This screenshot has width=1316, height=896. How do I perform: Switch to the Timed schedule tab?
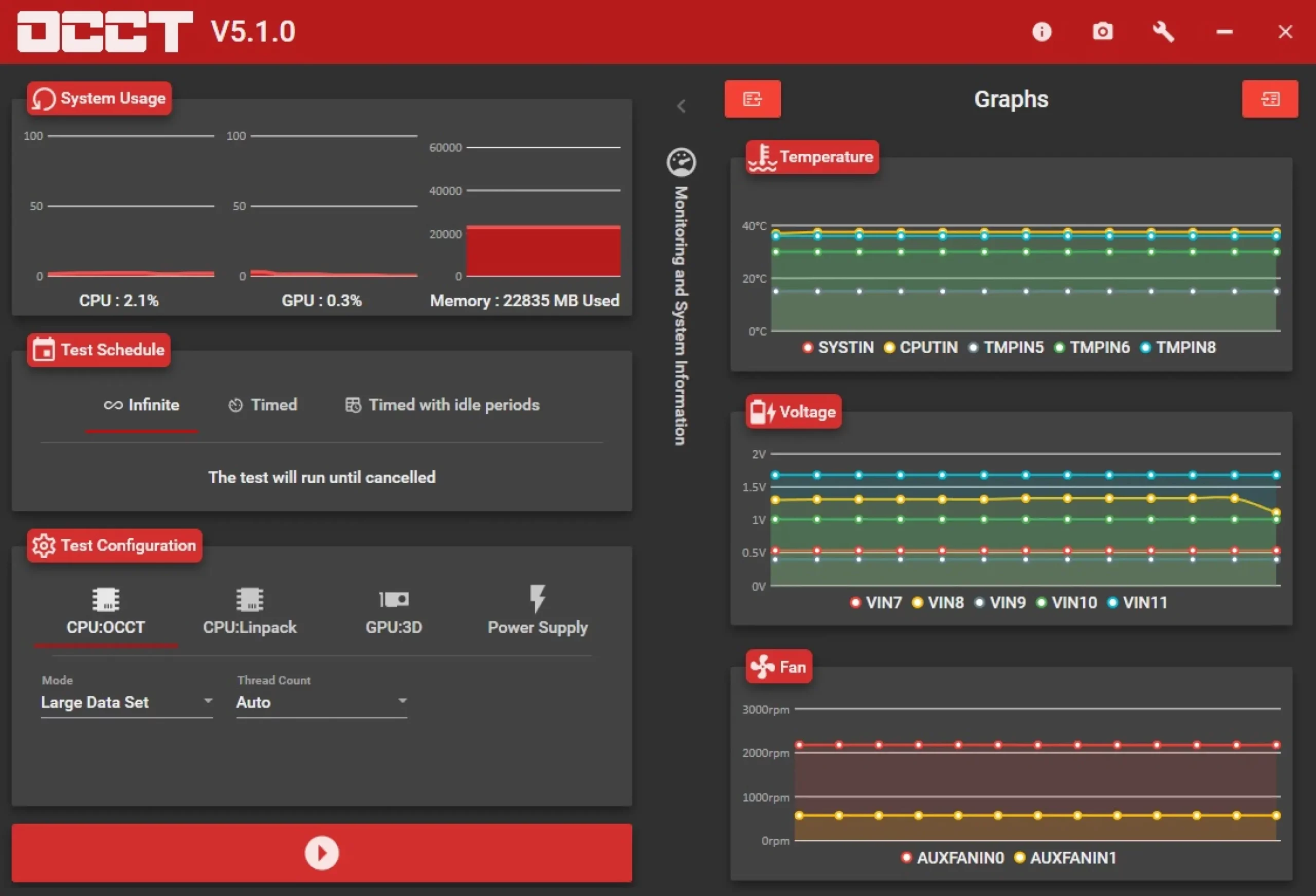263,405
